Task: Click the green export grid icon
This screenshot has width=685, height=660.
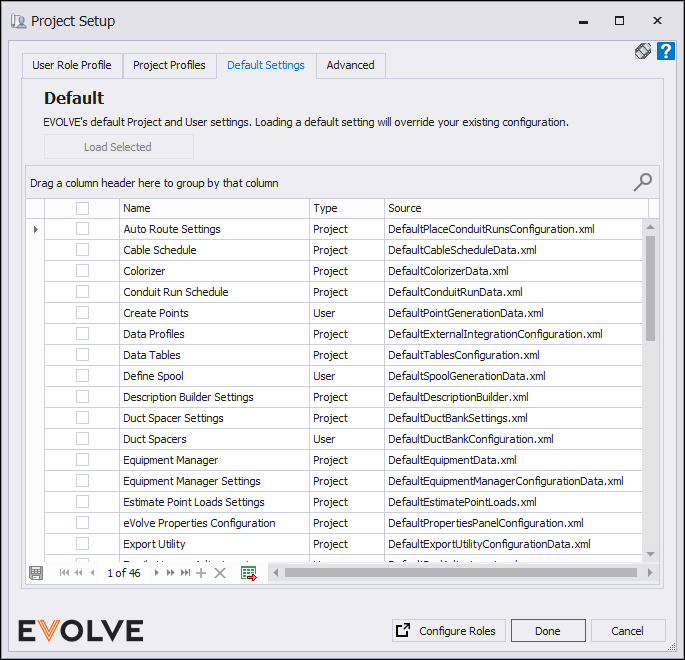Action: tap(249, 573)
